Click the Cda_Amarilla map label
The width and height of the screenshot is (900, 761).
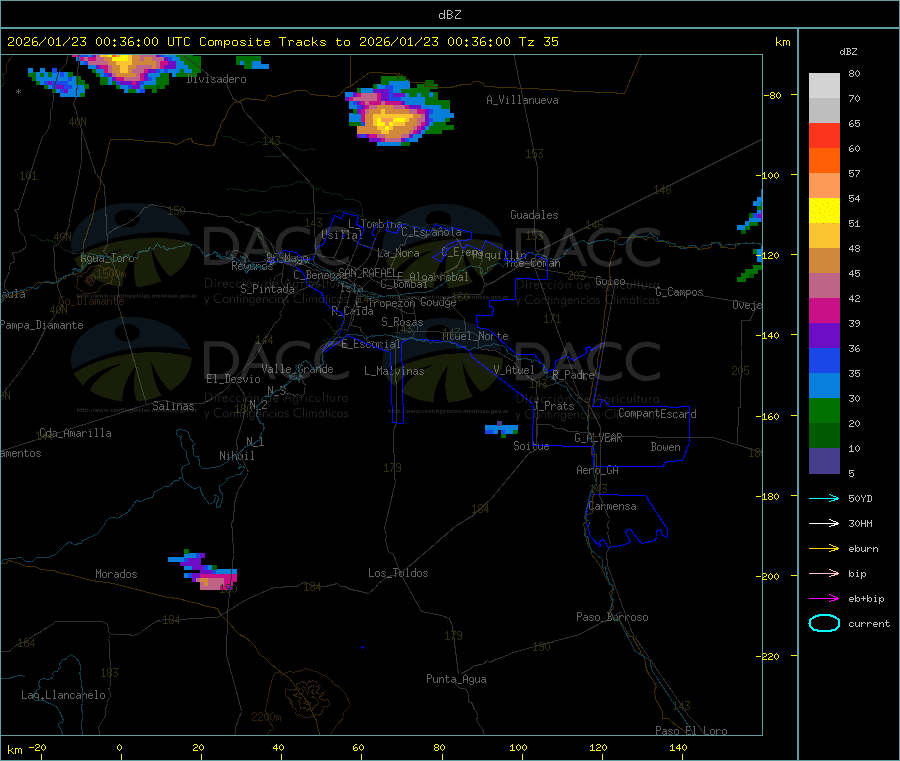(75, 433)
